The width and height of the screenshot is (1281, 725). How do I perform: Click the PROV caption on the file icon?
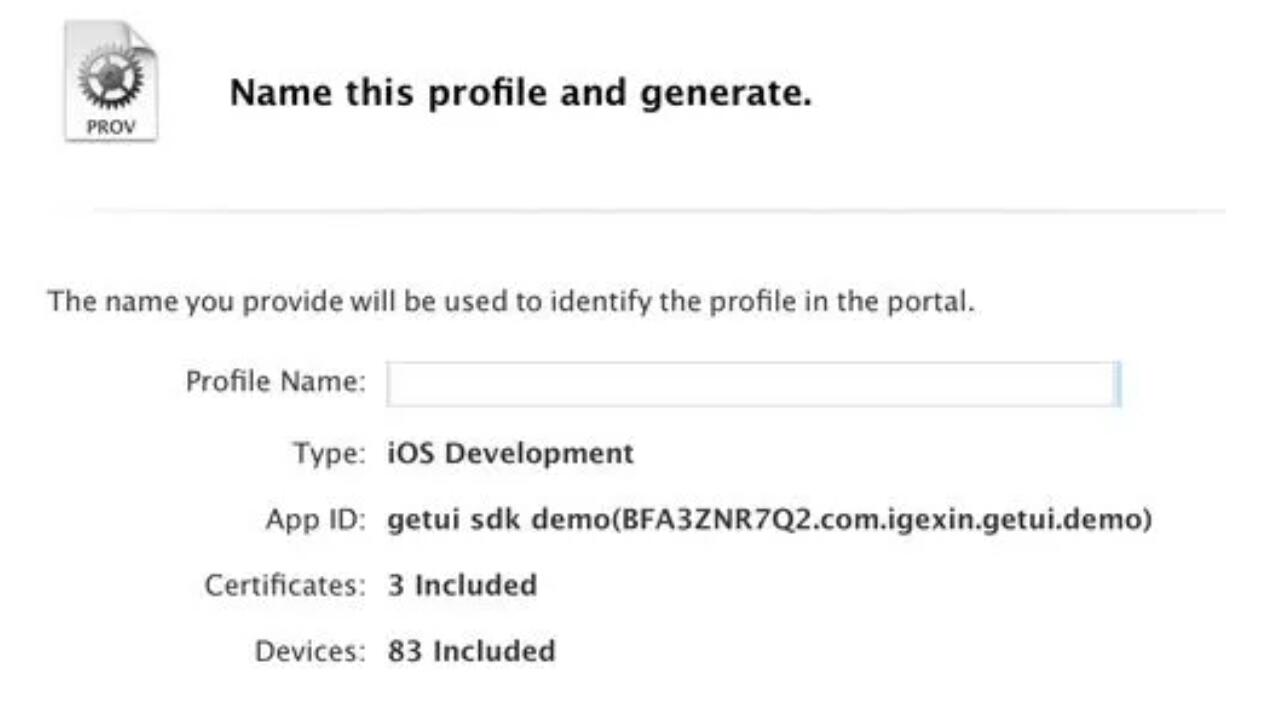pyautogui.click(x=111, y=127)
